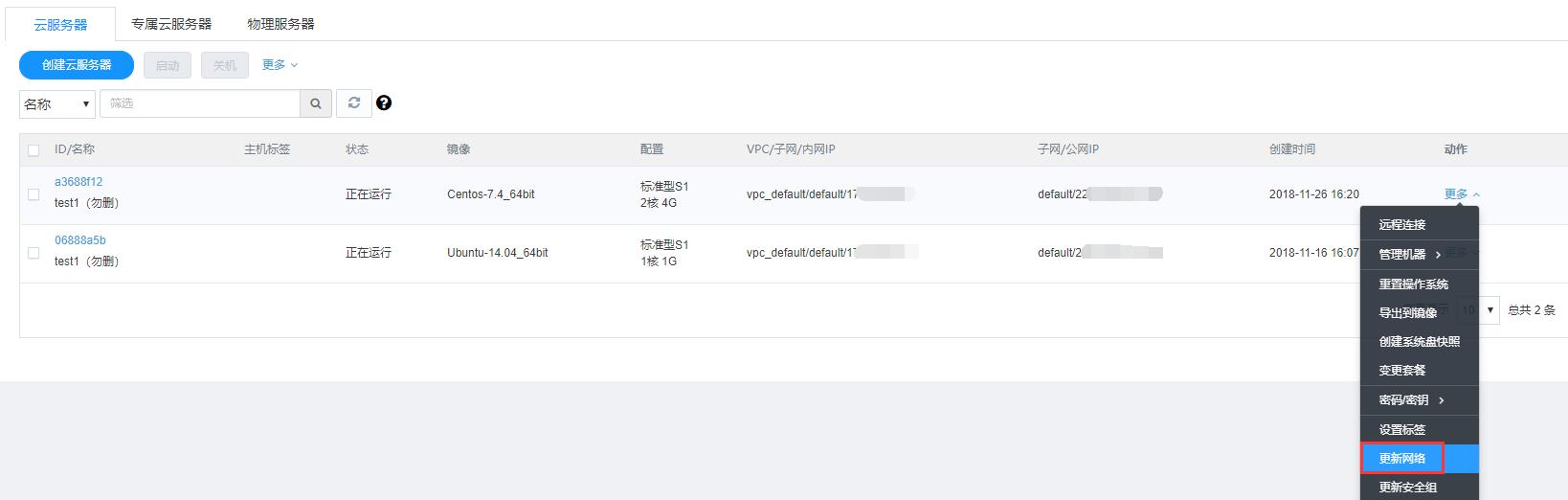Viewport: 1568px width, 500px height.
Task: Click creation time 2018-11-16 16:07
Action: (1314, 253)
